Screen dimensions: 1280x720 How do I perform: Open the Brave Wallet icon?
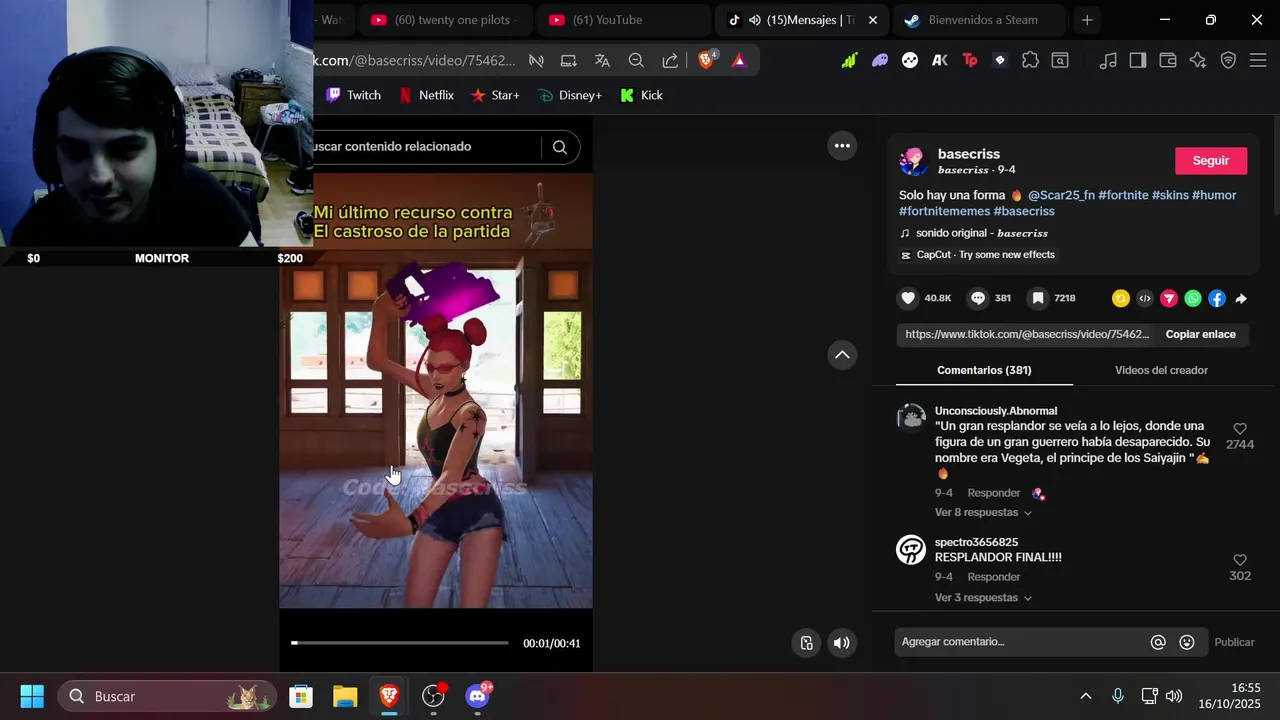coord(1167,60)
